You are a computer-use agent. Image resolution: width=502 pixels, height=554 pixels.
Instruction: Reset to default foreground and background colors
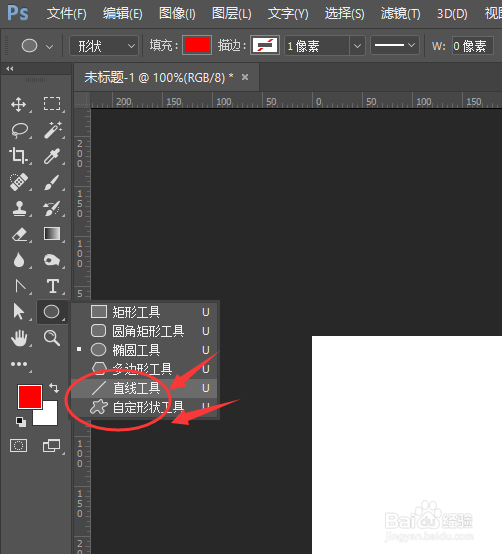click(21, 422)
